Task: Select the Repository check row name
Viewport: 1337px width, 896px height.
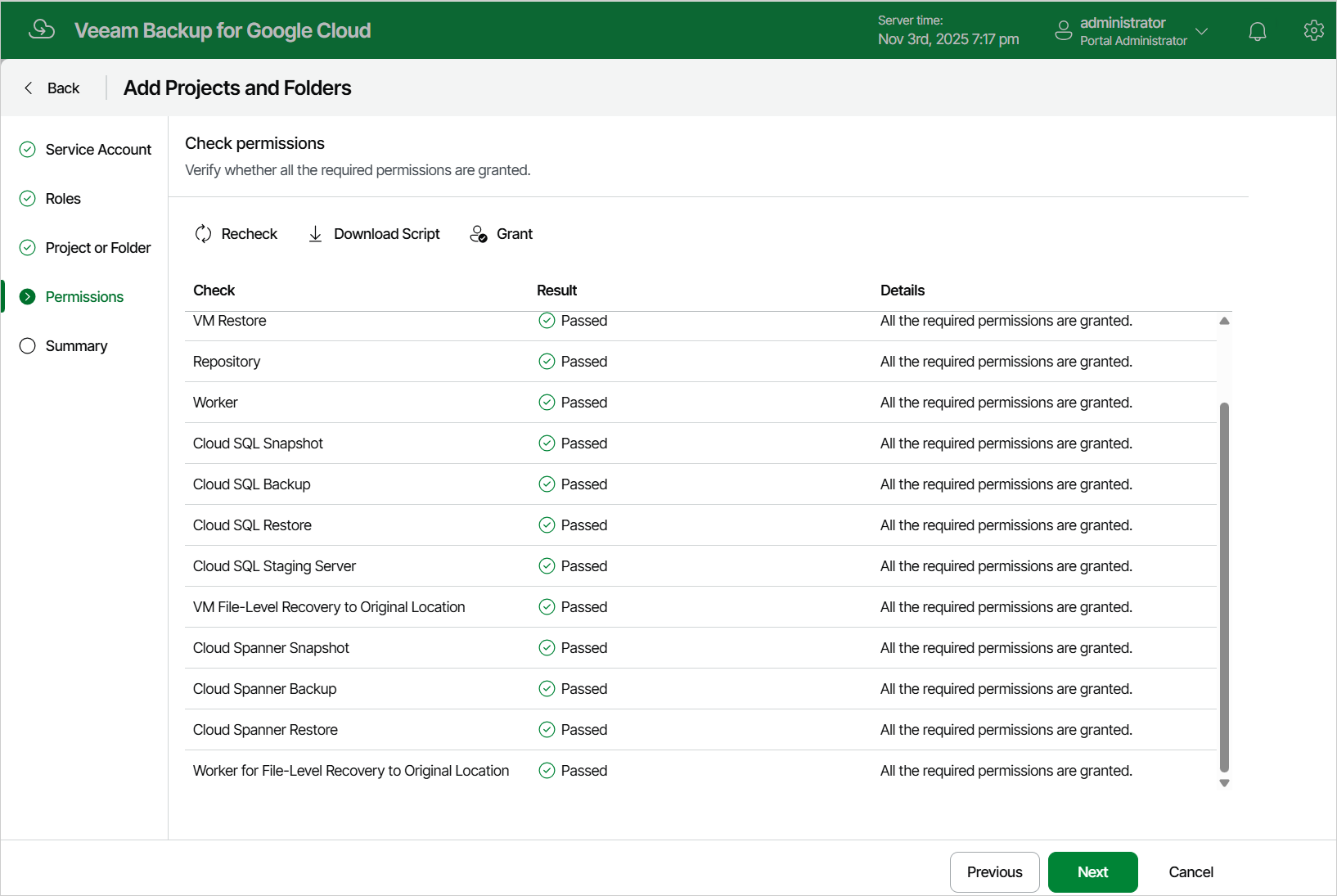Action: coord(227,362)
